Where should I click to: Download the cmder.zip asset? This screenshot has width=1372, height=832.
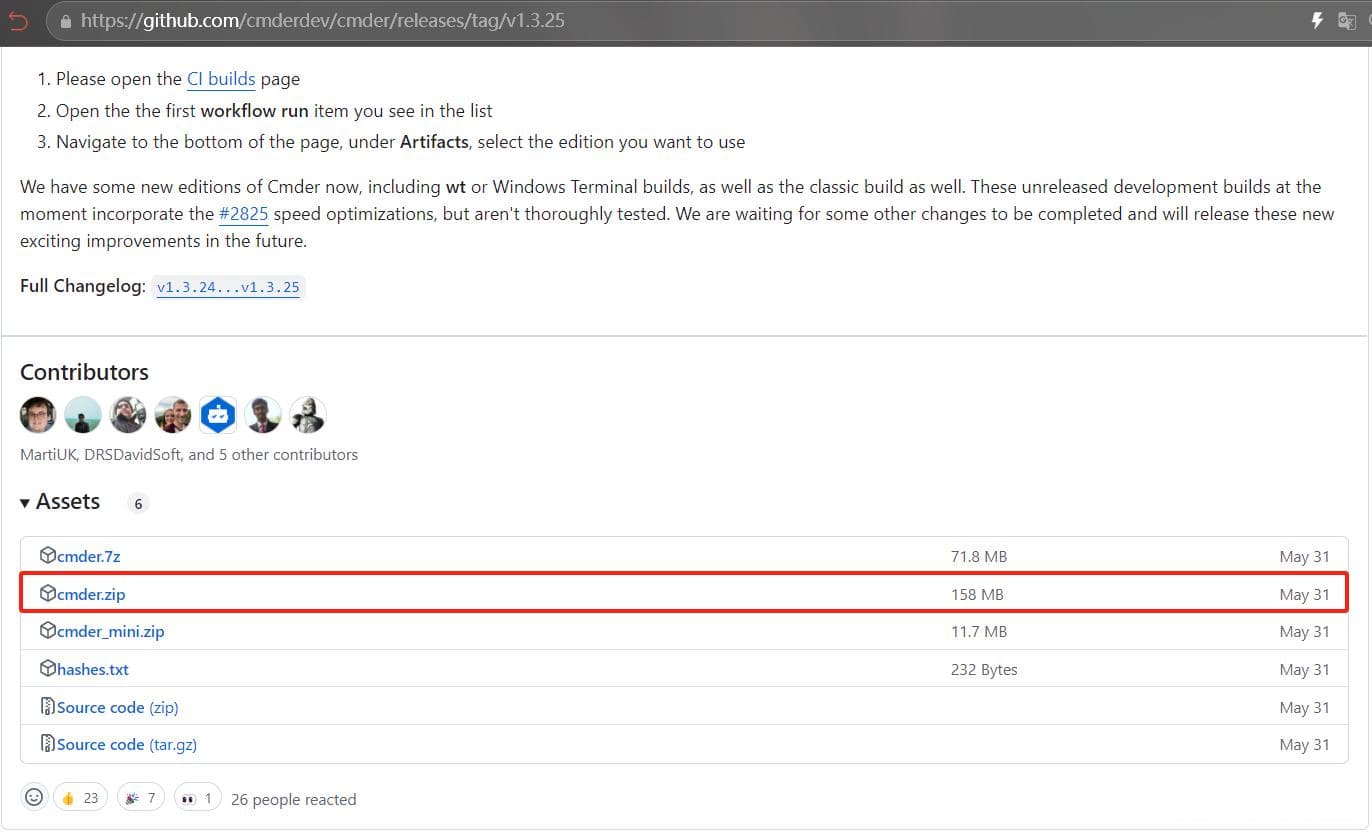[91, 594]
